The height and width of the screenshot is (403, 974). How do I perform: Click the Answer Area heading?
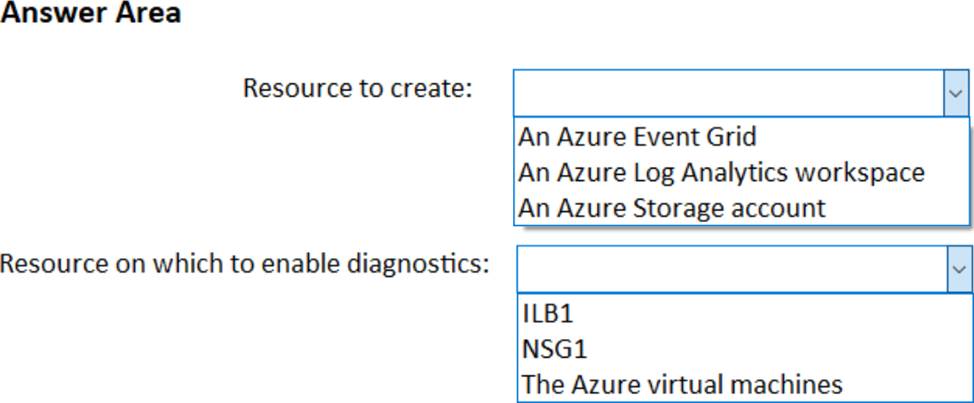tap(91, 14)
